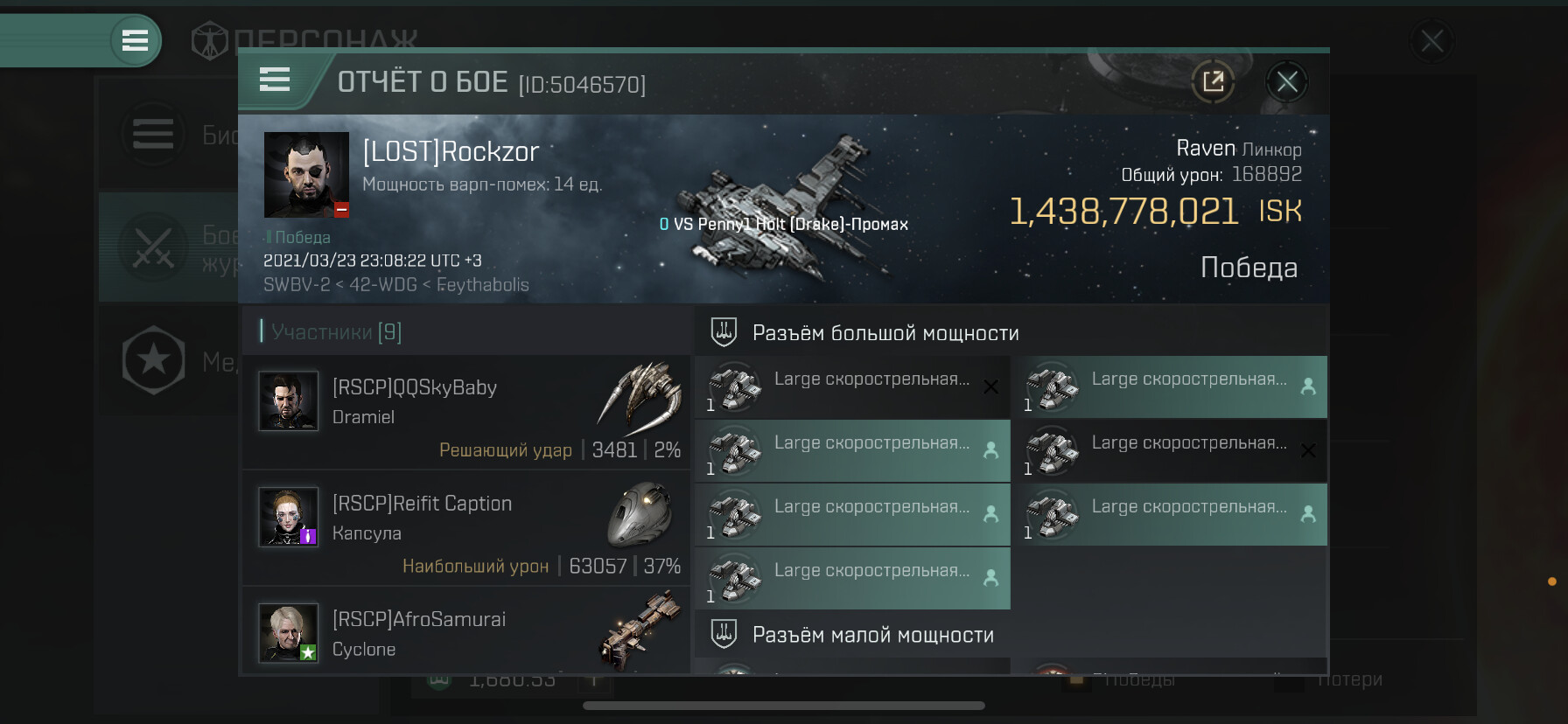Open the main menu button at top-left
Image resolution: width=1568 pixels, height=724 pixels.
pos(135,40)
